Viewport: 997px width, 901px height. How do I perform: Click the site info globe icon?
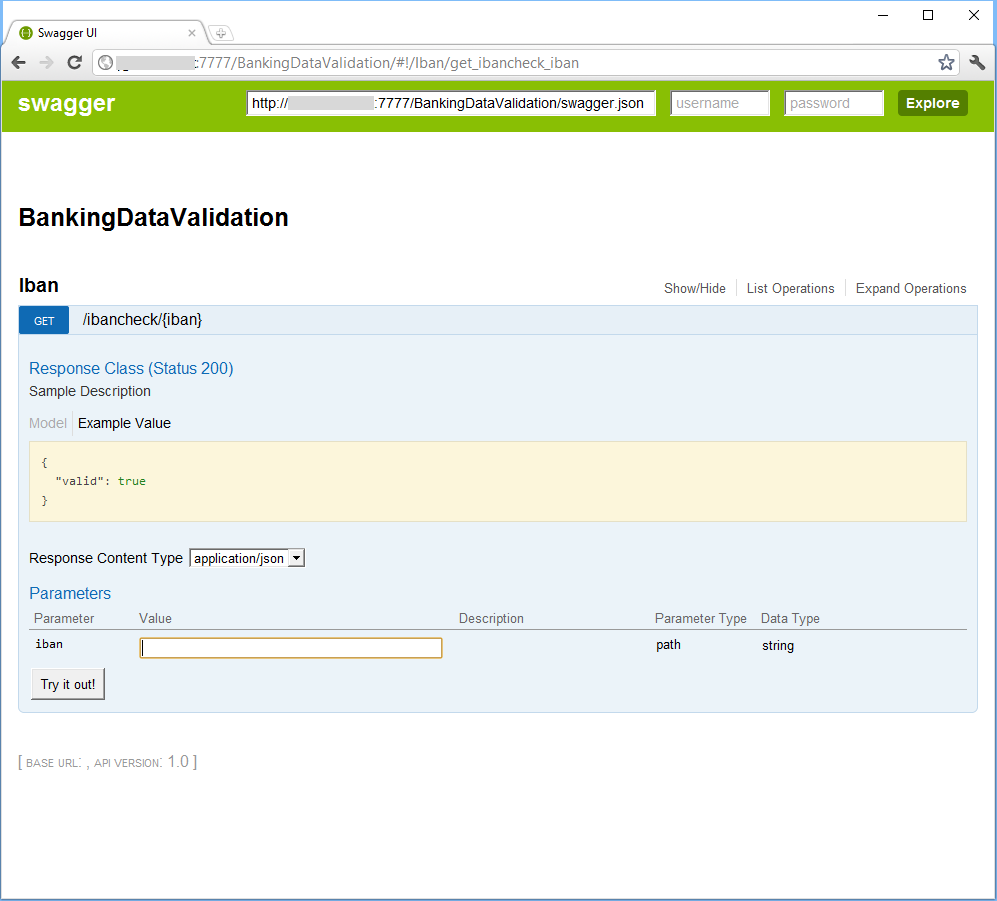point(105,63)
